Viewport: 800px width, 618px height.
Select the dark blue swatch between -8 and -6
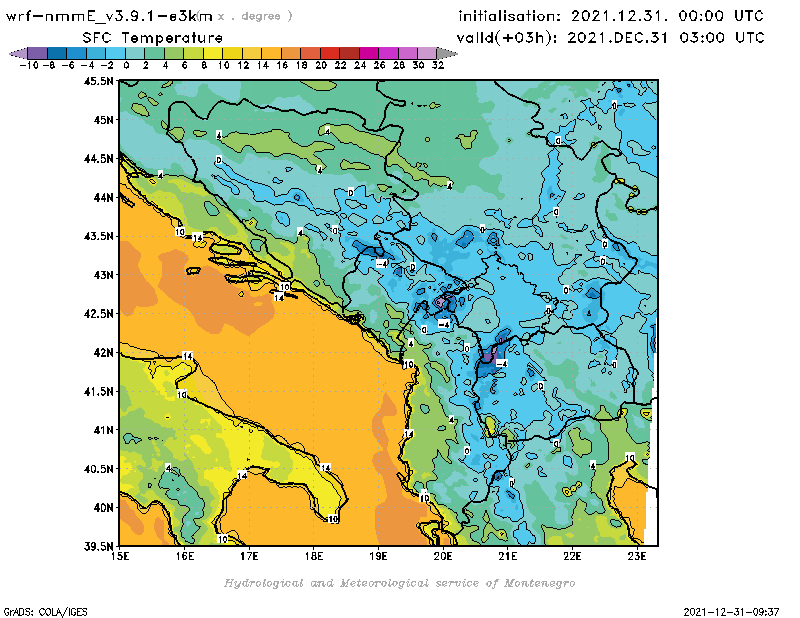pos(57,53)
